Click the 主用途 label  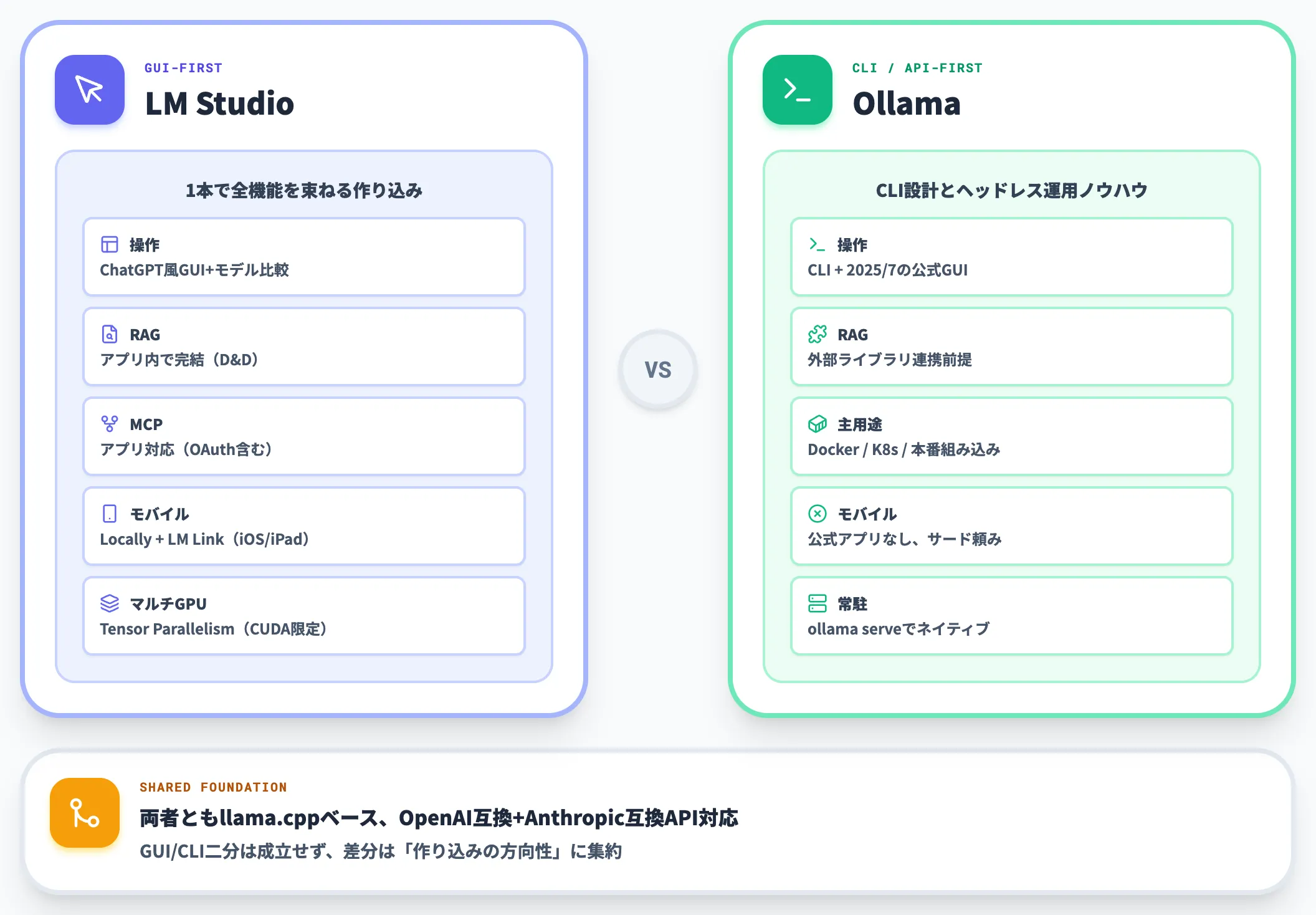(860, 424)
